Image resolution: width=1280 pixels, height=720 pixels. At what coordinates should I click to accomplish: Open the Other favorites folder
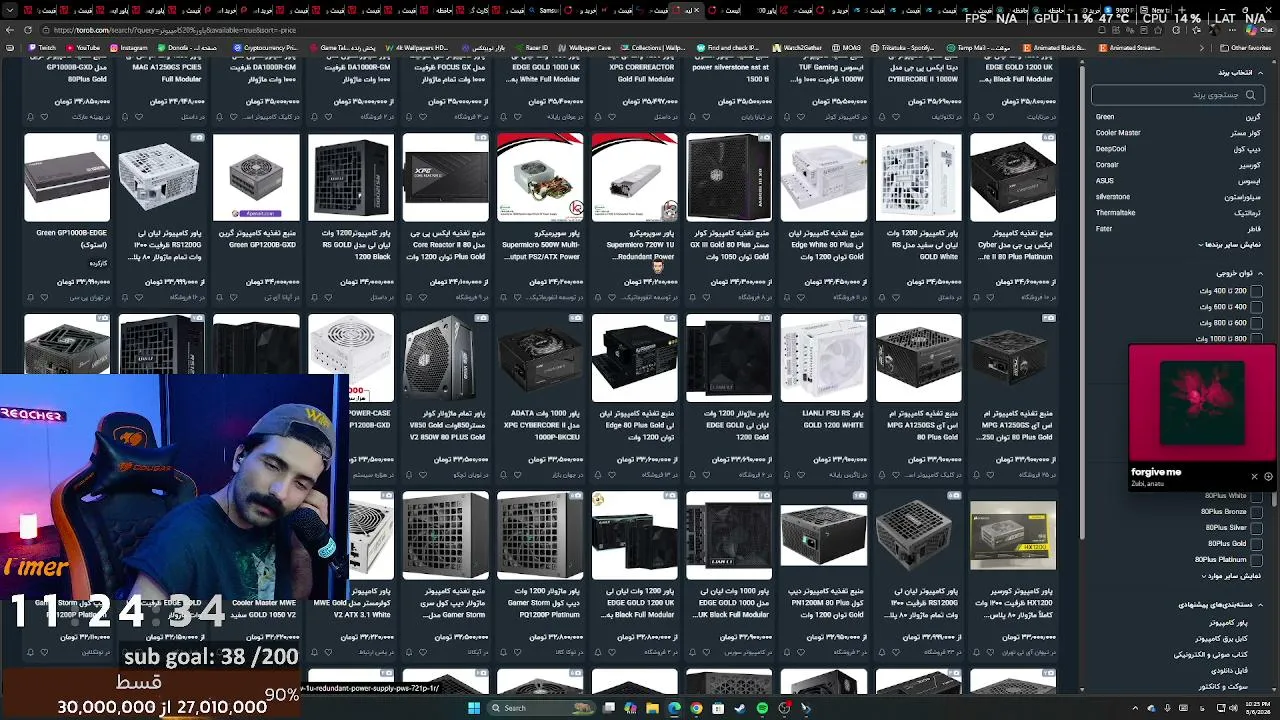1244,48
